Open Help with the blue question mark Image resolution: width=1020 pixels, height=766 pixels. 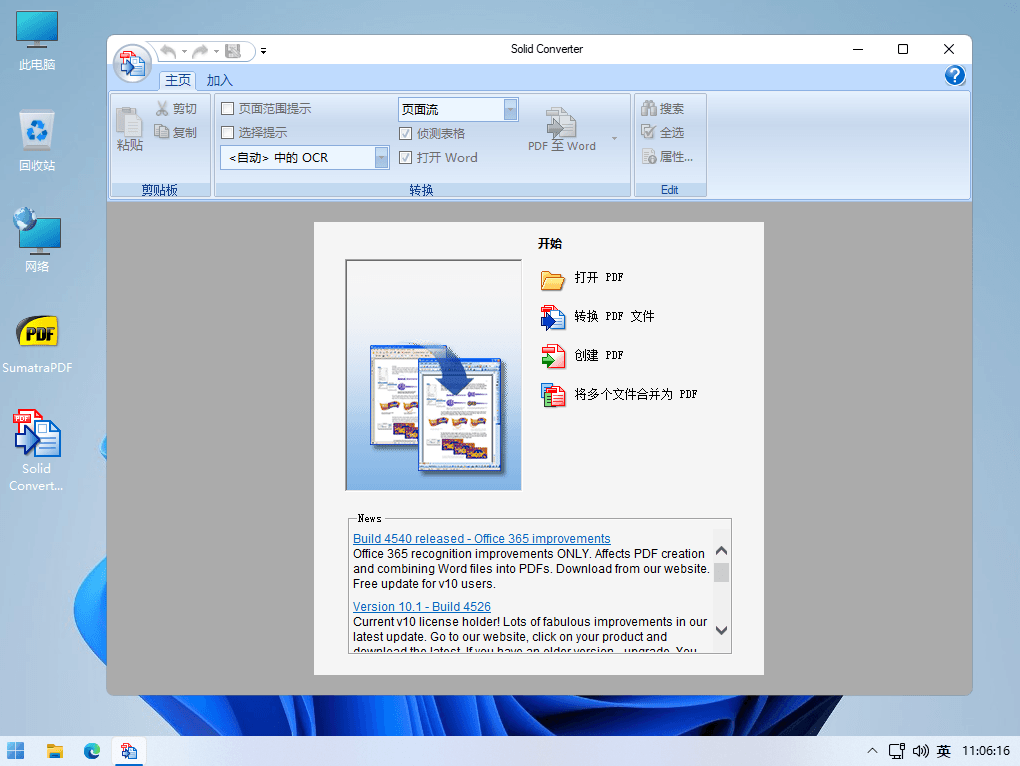(x=954, y=75)
